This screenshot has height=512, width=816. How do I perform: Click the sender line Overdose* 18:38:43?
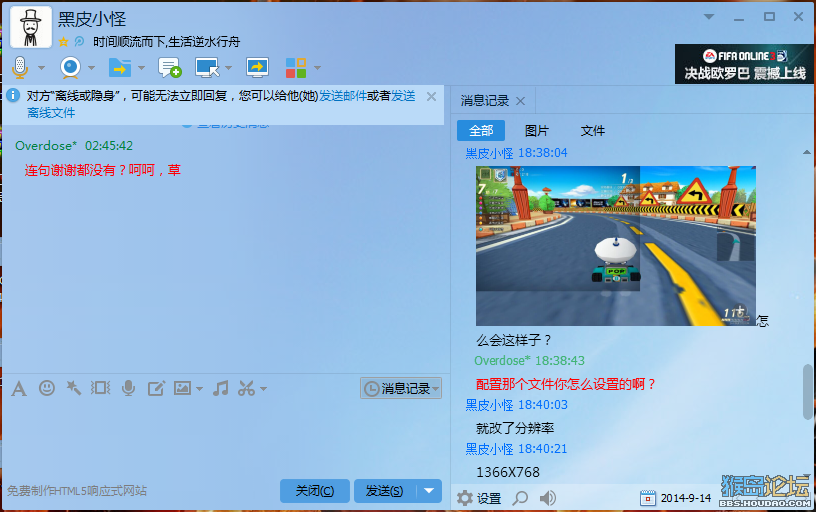pos(529,361)
